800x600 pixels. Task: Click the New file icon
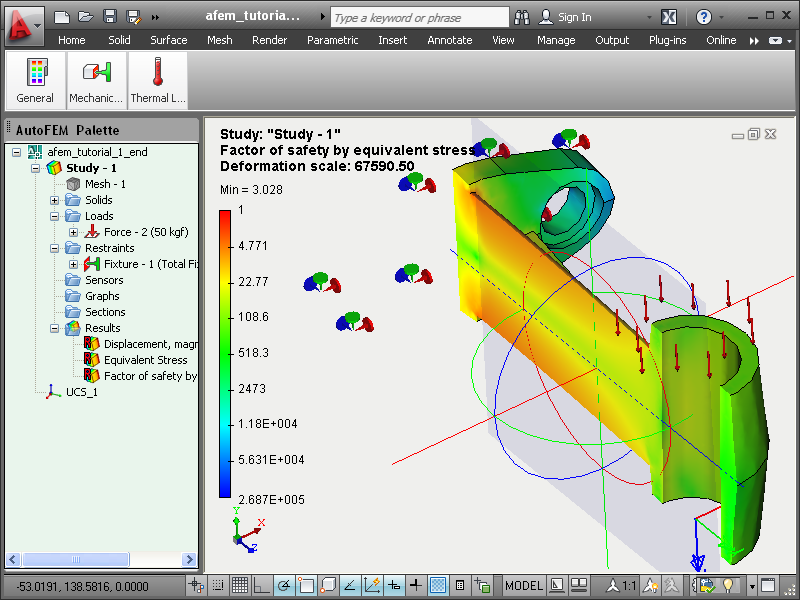62,17
